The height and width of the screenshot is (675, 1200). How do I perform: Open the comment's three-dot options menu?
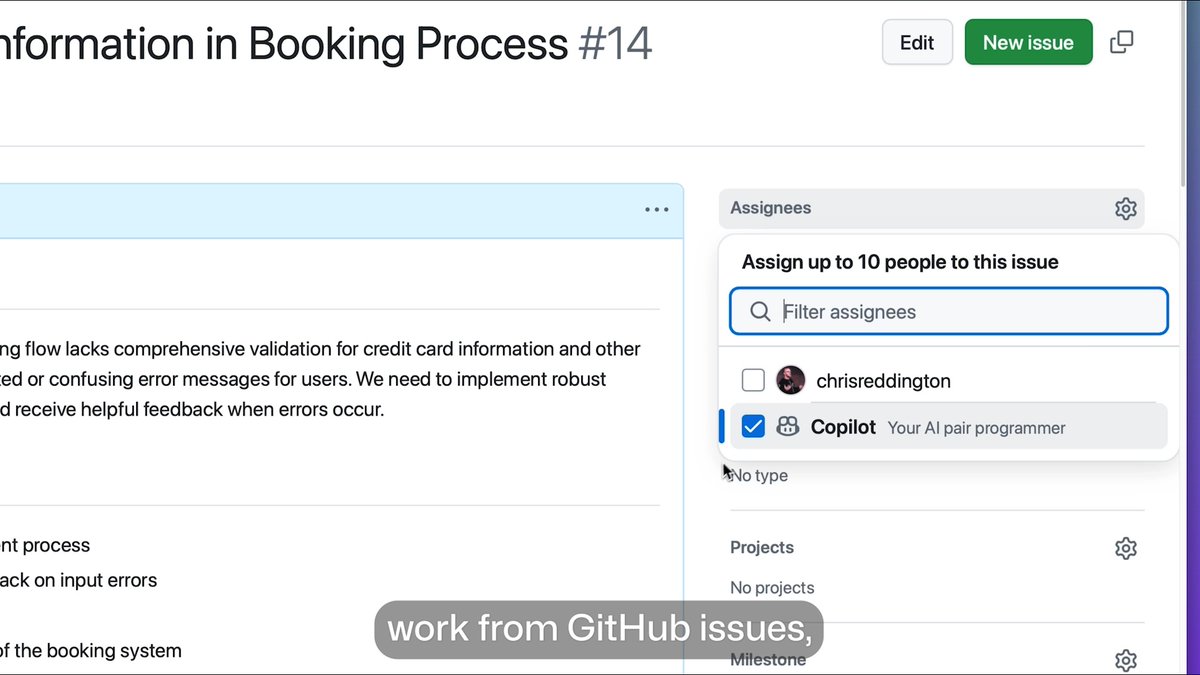(657, 210)
